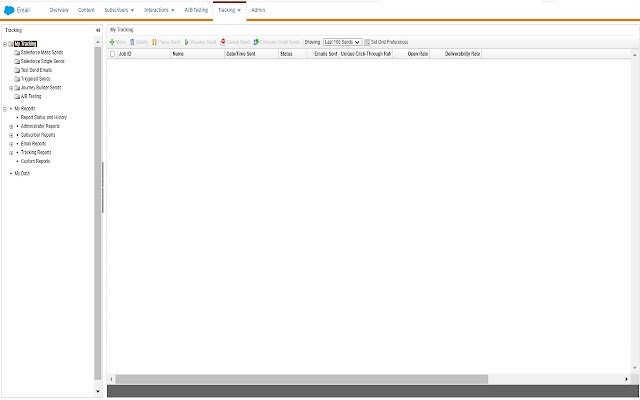Select the My Tracking folder
Viewport: 640px width, 400px height.
25,44
